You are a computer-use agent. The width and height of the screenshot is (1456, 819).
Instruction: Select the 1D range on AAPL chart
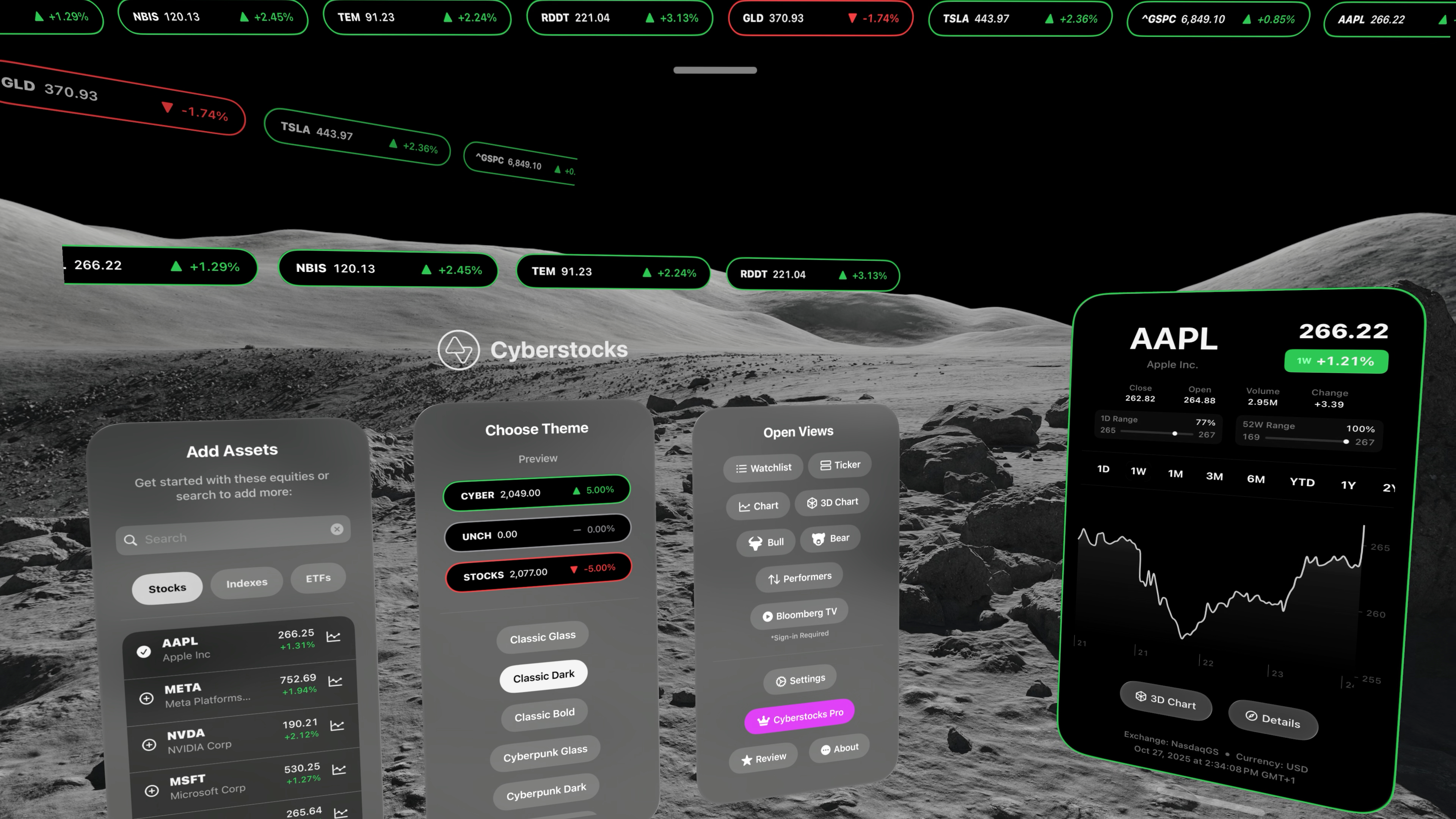(x=1103, y=469)
